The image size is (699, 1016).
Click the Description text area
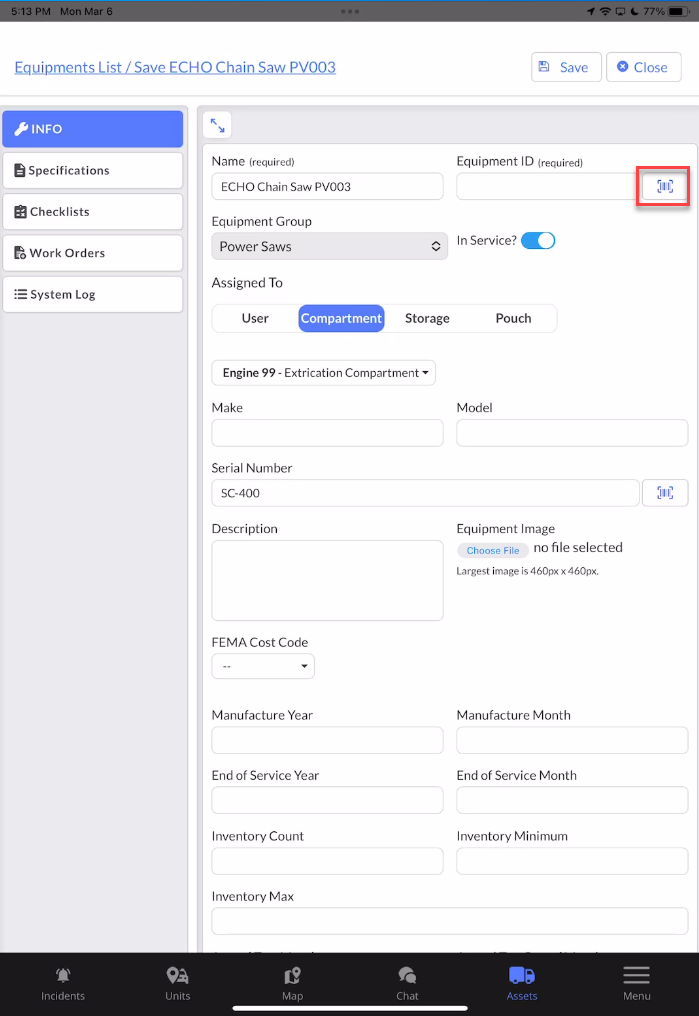tap(327, 581)
